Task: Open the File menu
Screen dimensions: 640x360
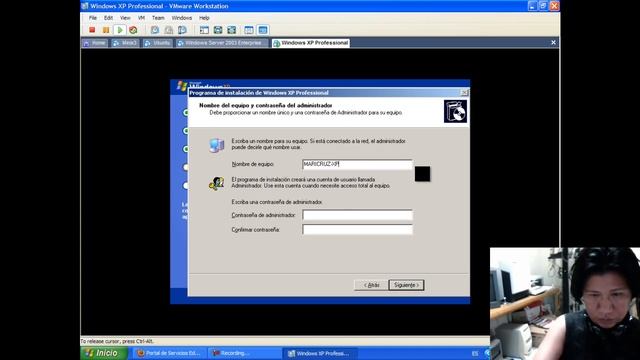Action: click(93, 18)
